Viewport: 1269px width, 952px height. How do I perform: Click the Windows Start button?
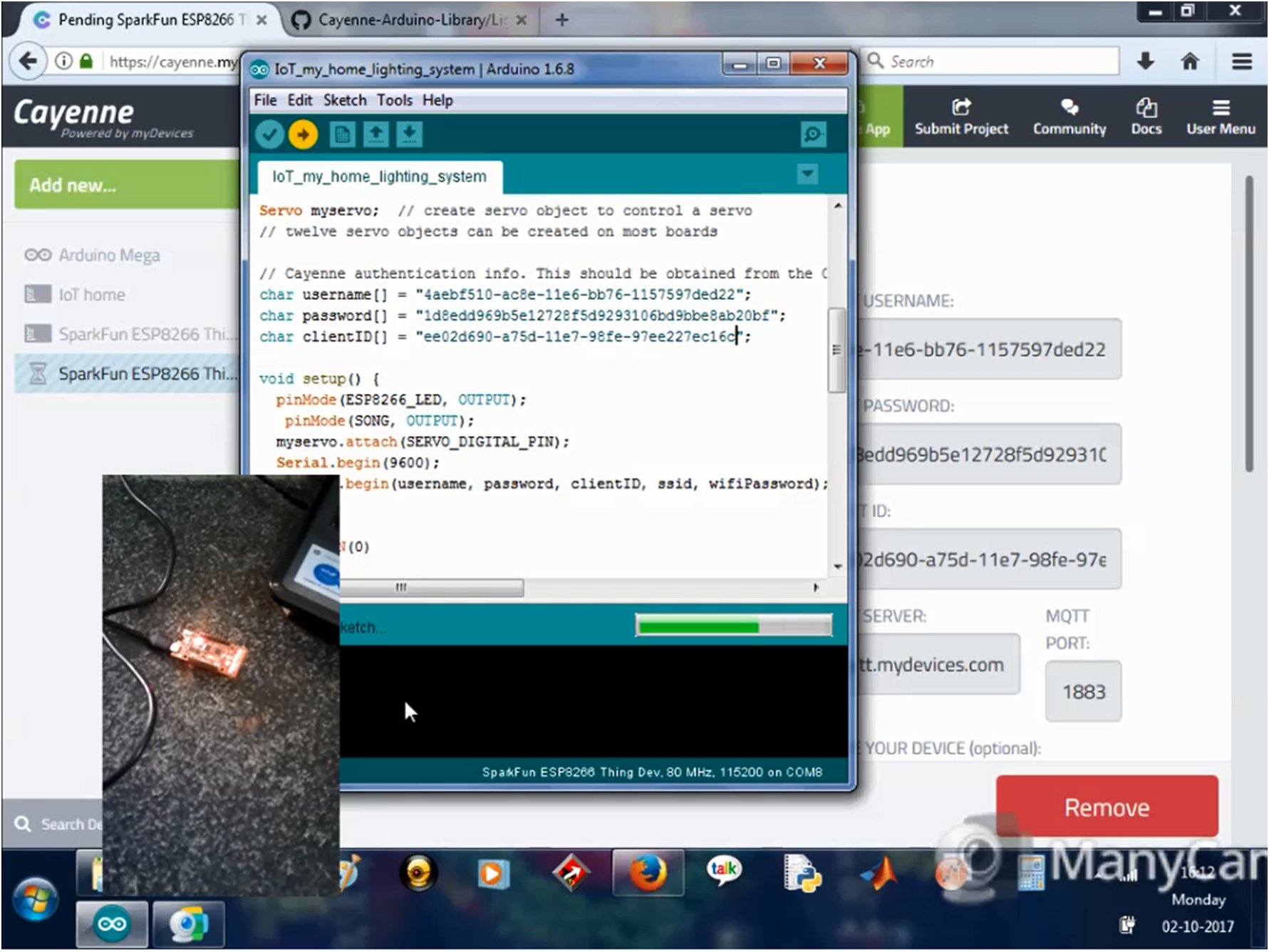click(35, 899)
